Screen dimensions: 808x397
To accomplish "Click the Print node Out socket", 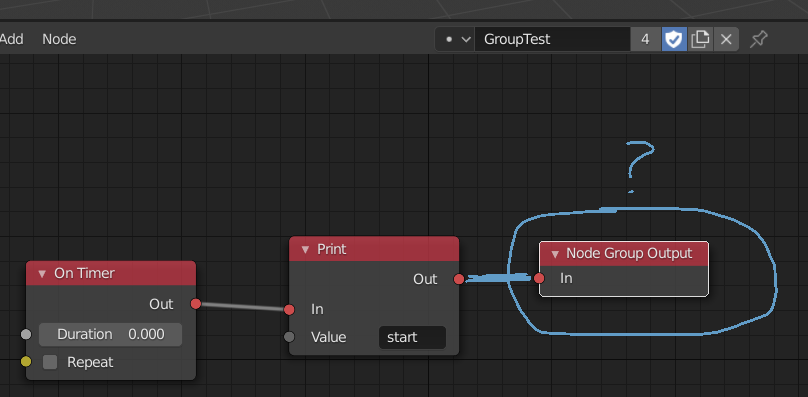I will point(459,279).
